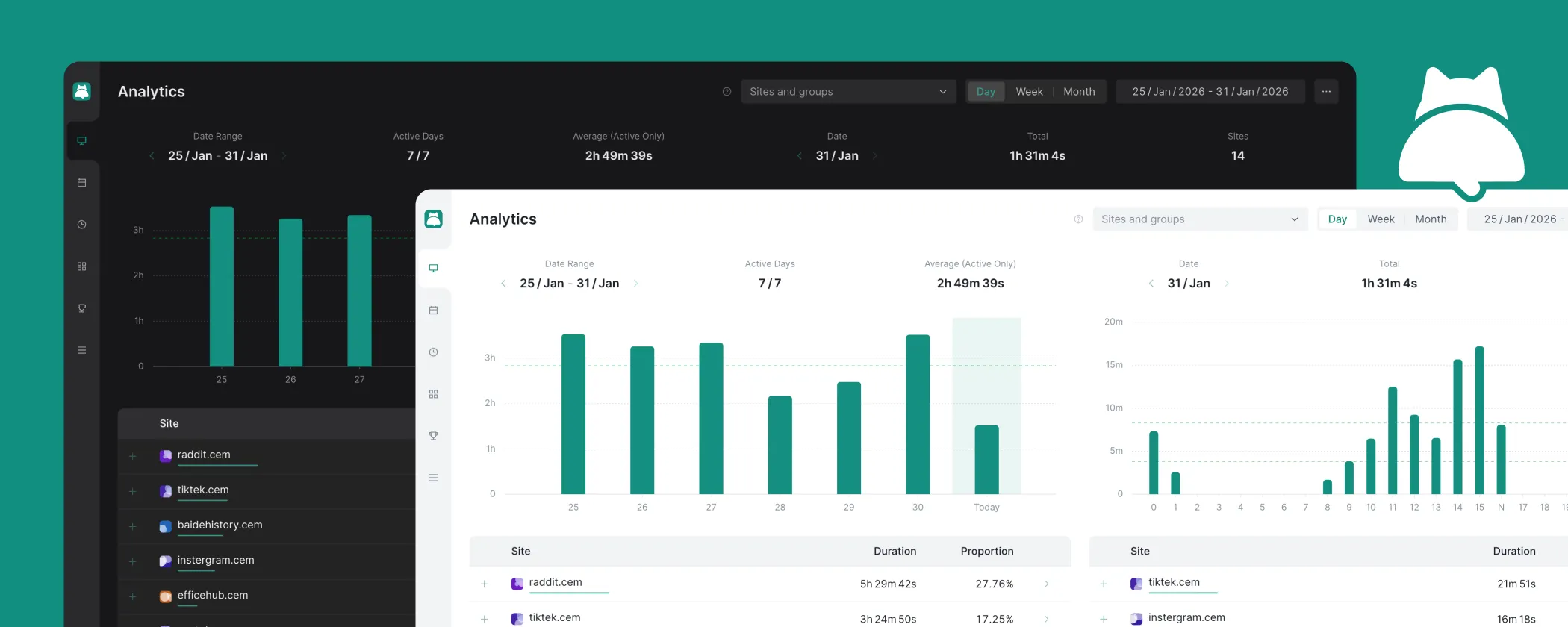
Task: Open the three-dots more options button
Action: (x=1325, y=92)
